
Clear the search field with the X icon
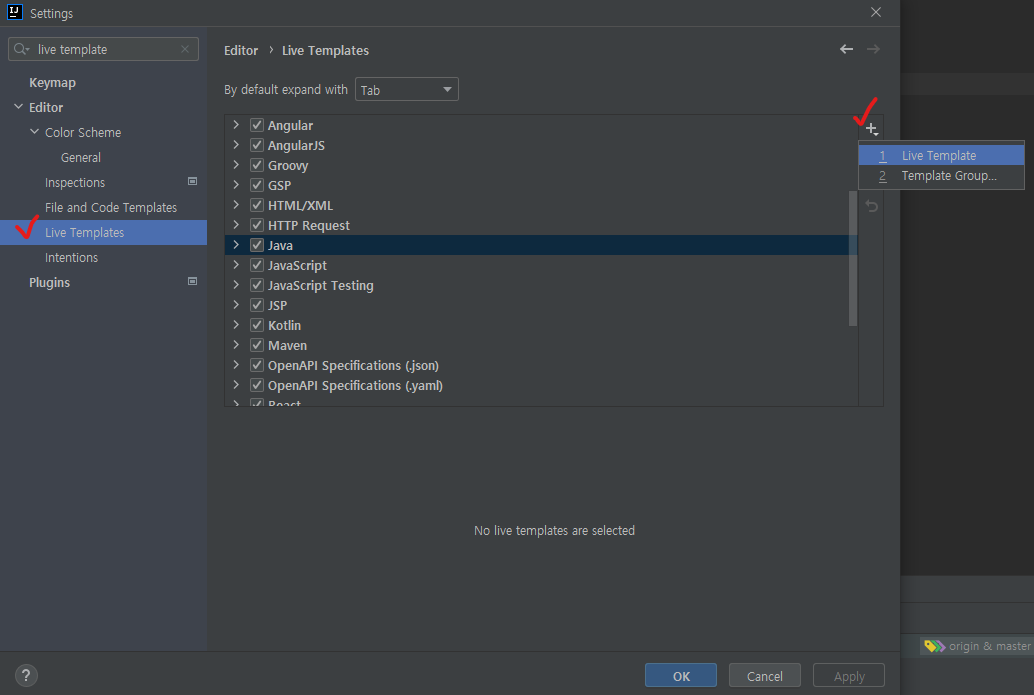[x=185, y=49]
